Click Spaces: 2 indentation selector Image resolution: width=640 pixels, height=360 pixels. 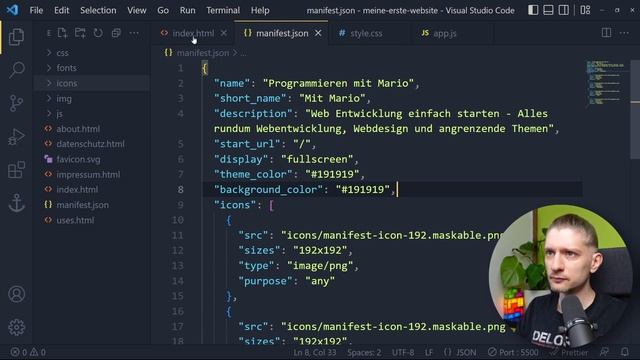click(364, 352)
